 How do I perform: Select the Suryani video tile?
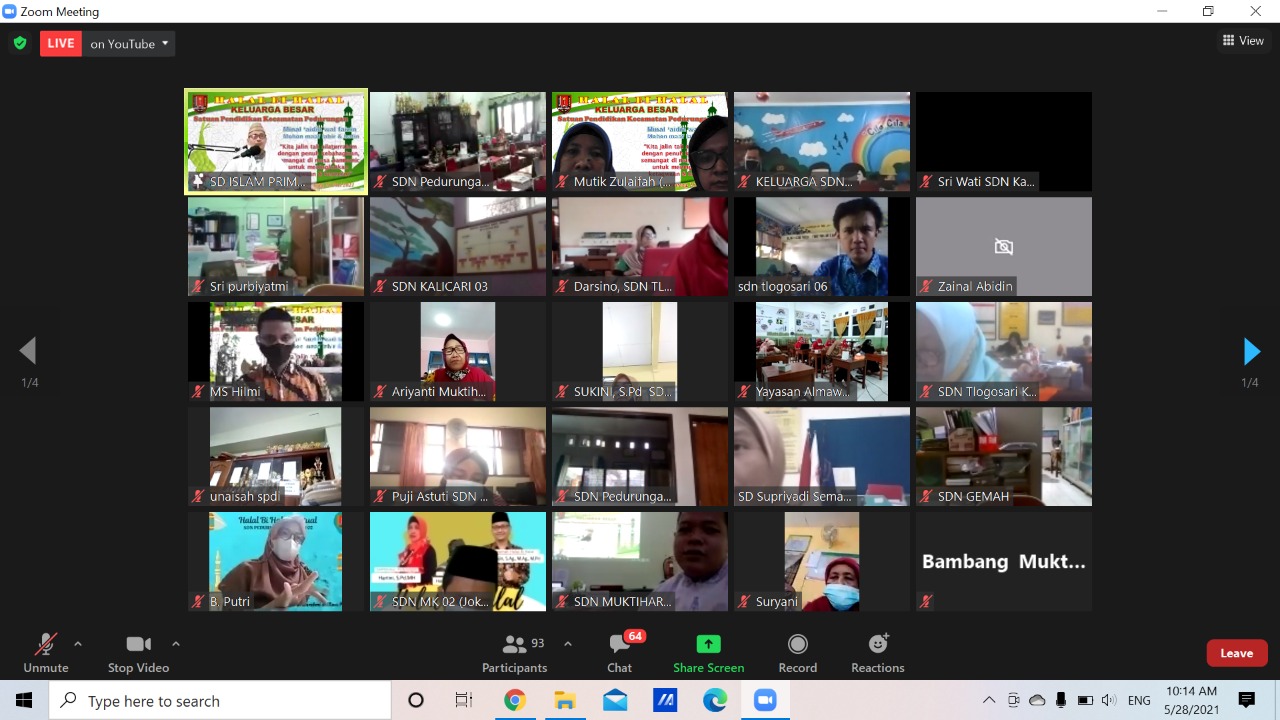point(822,561)
